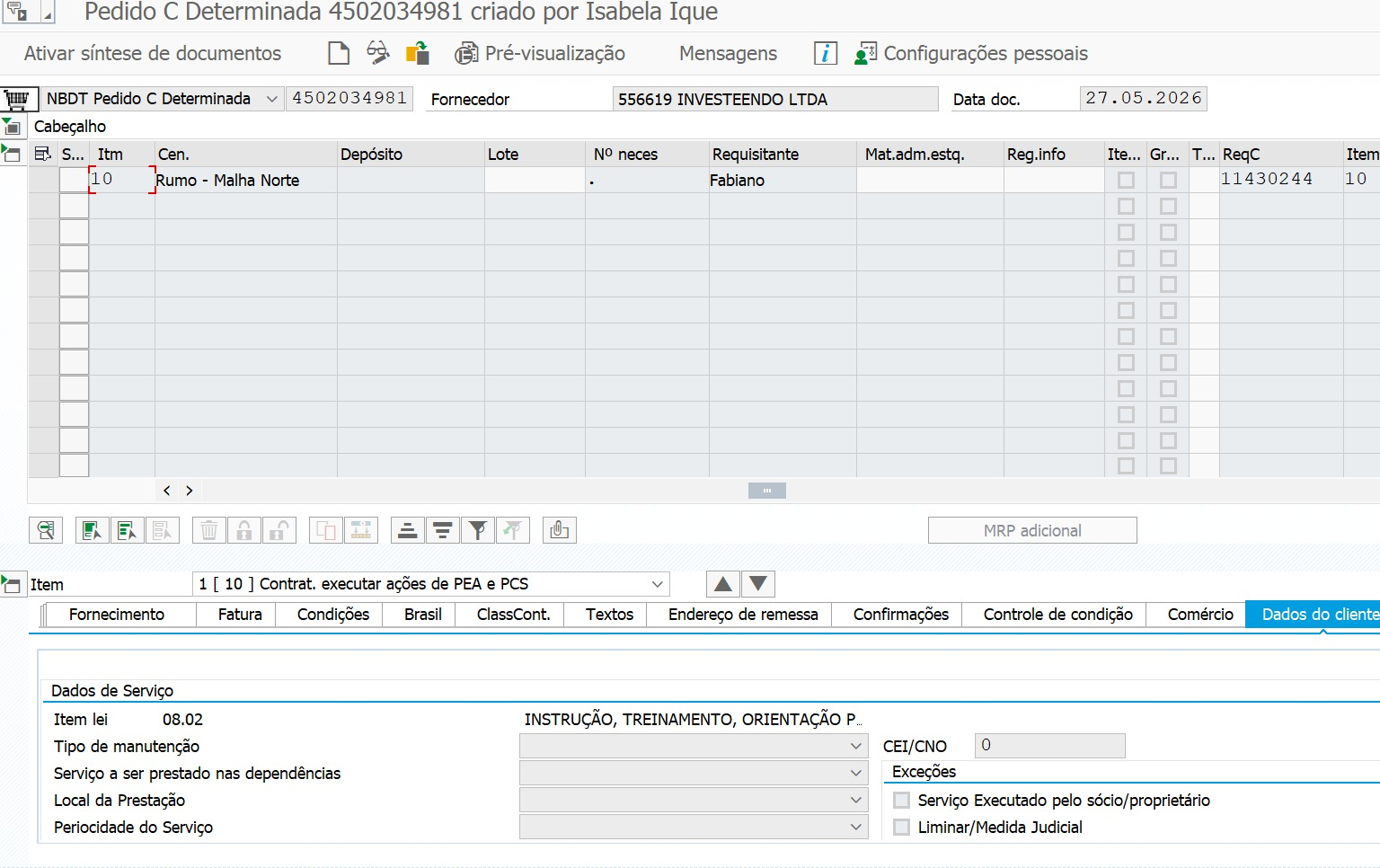Click the item details magnifier icon

[46, 530]
